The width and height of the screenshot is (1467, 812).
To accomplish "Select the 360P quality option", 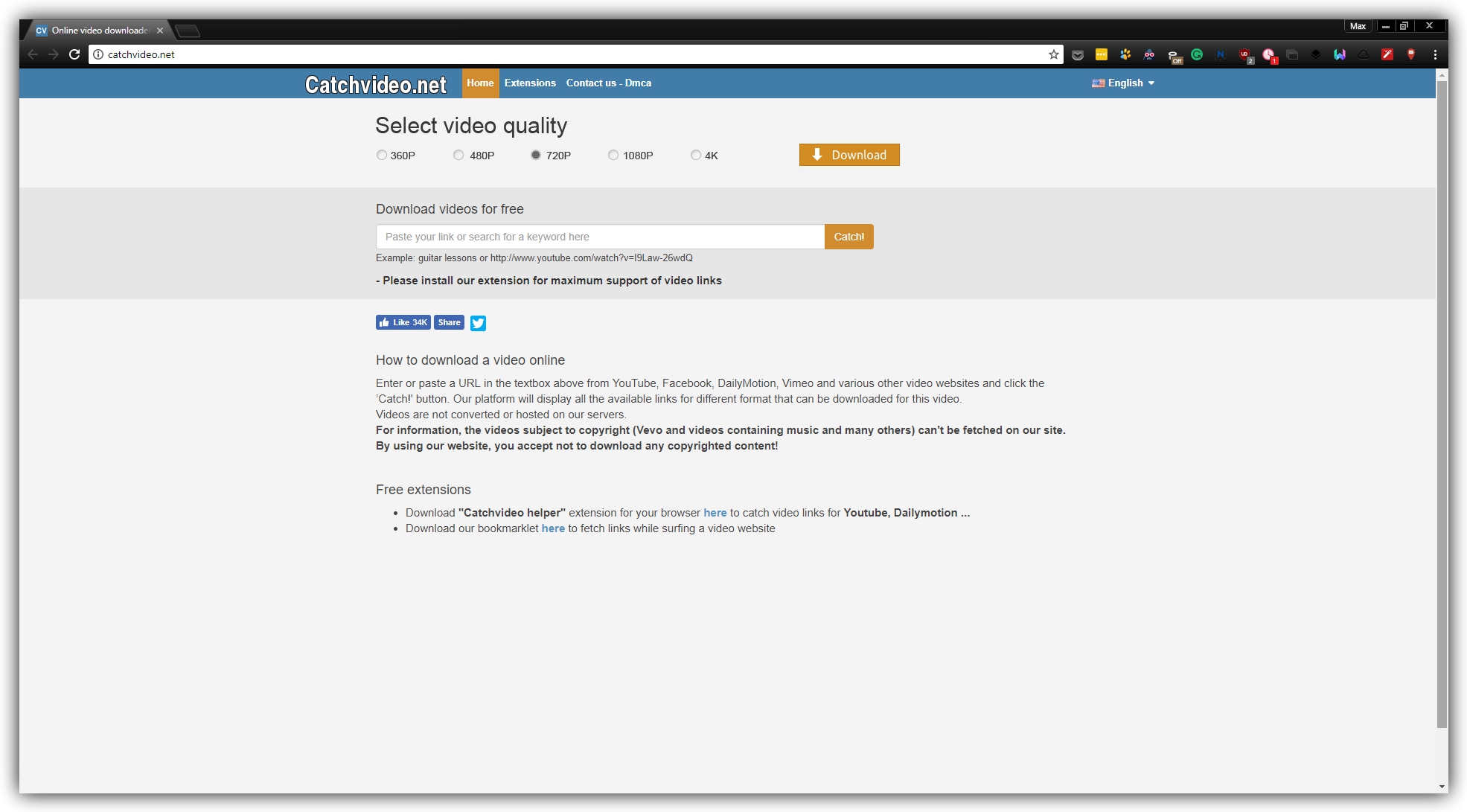I will pyautogui.click(x=382, y=156).
